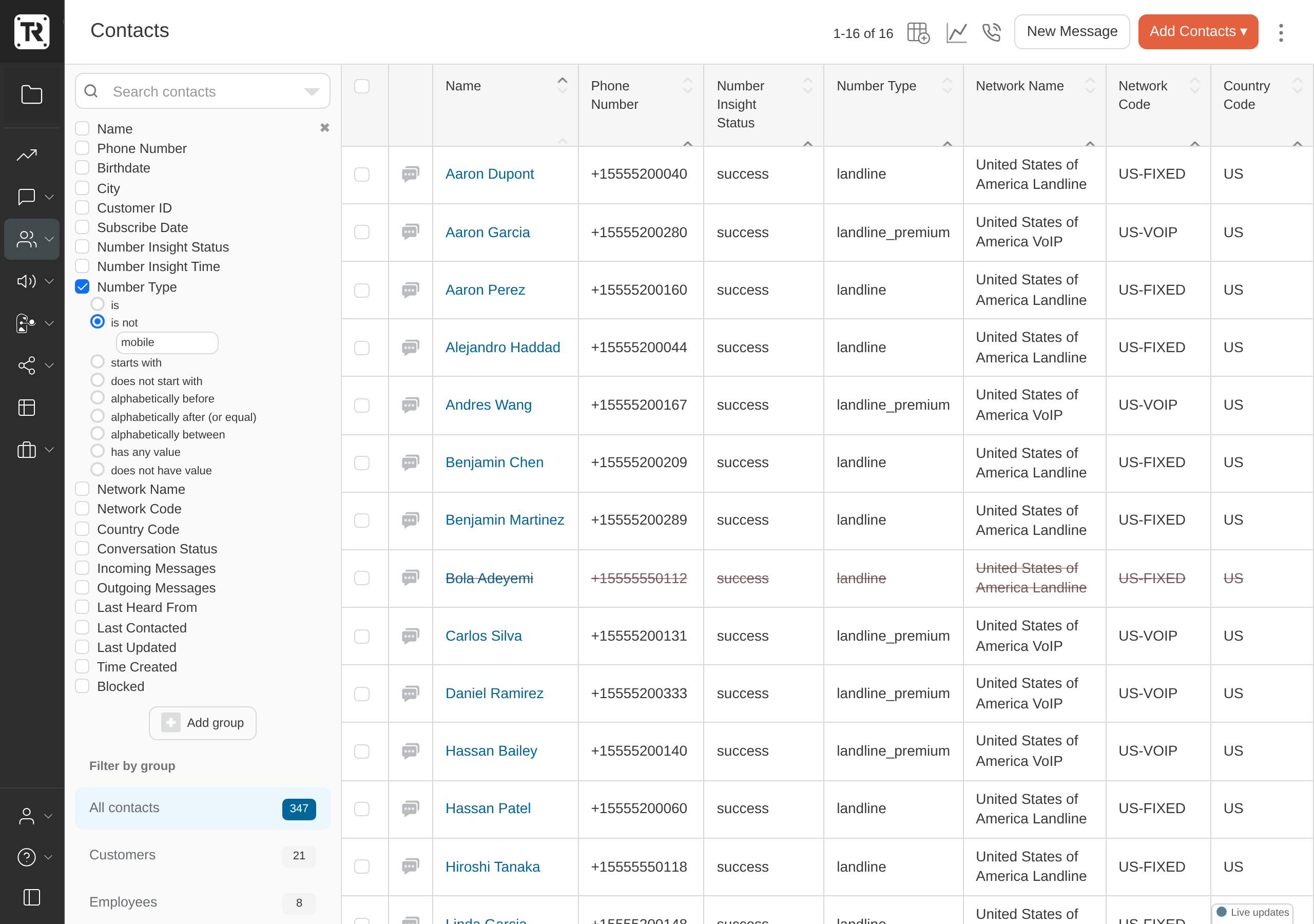Screen dimensions: 1314x924
Task: Select the Employees group
Action: (203, 902)
